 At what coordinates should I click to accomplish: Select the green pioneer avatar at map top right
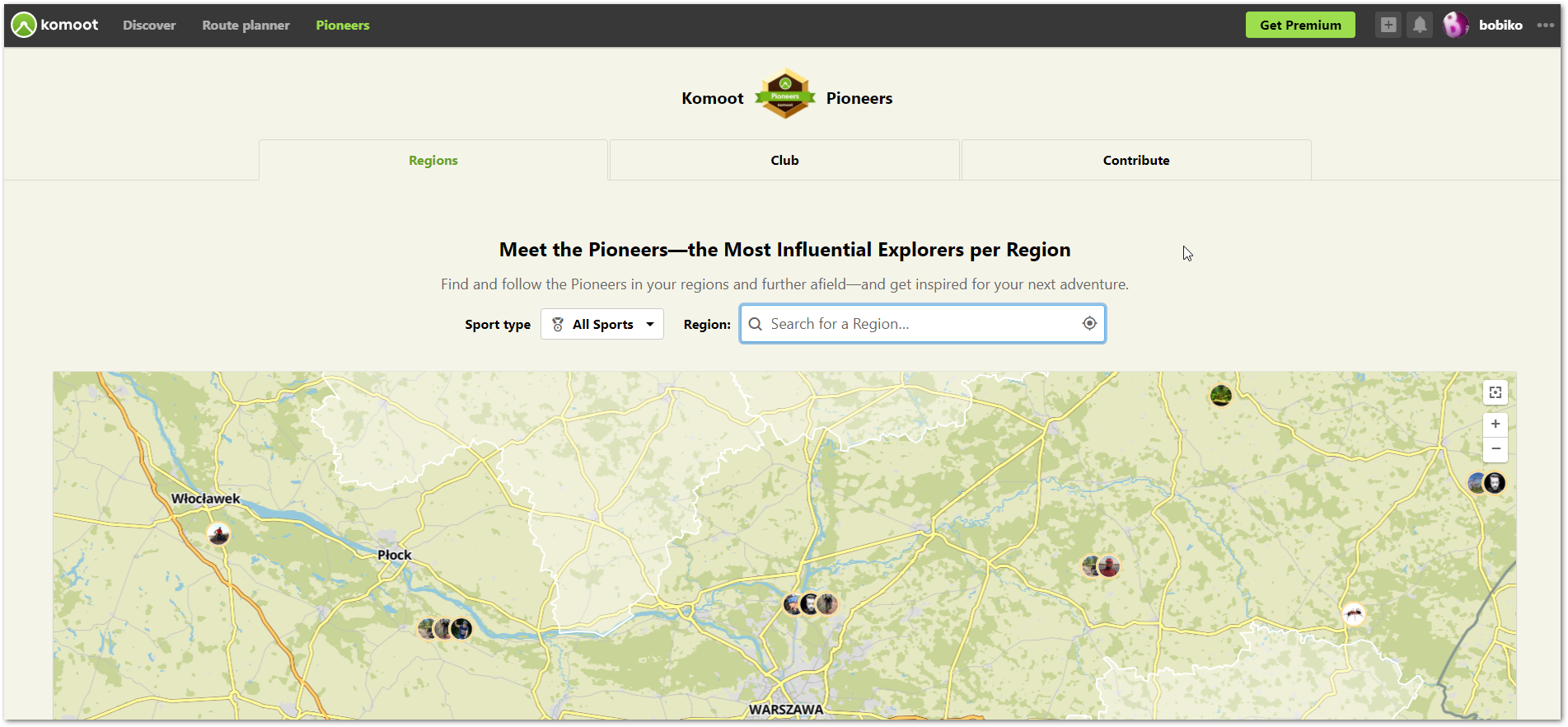point(1221,396)
